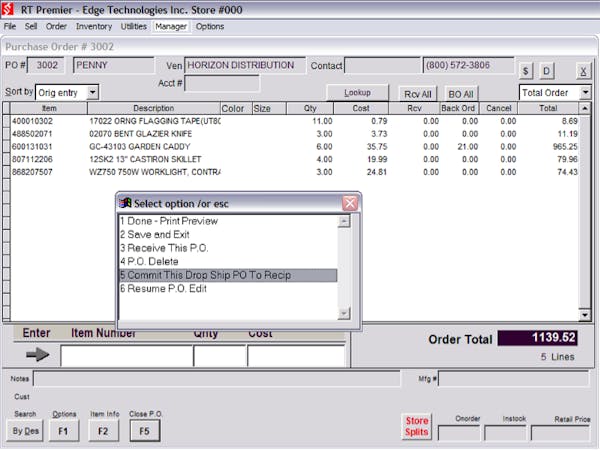The width and height of the screenshot is (600, 450).
Task: Click the F5 Close P.O. button
Action: 145,431
